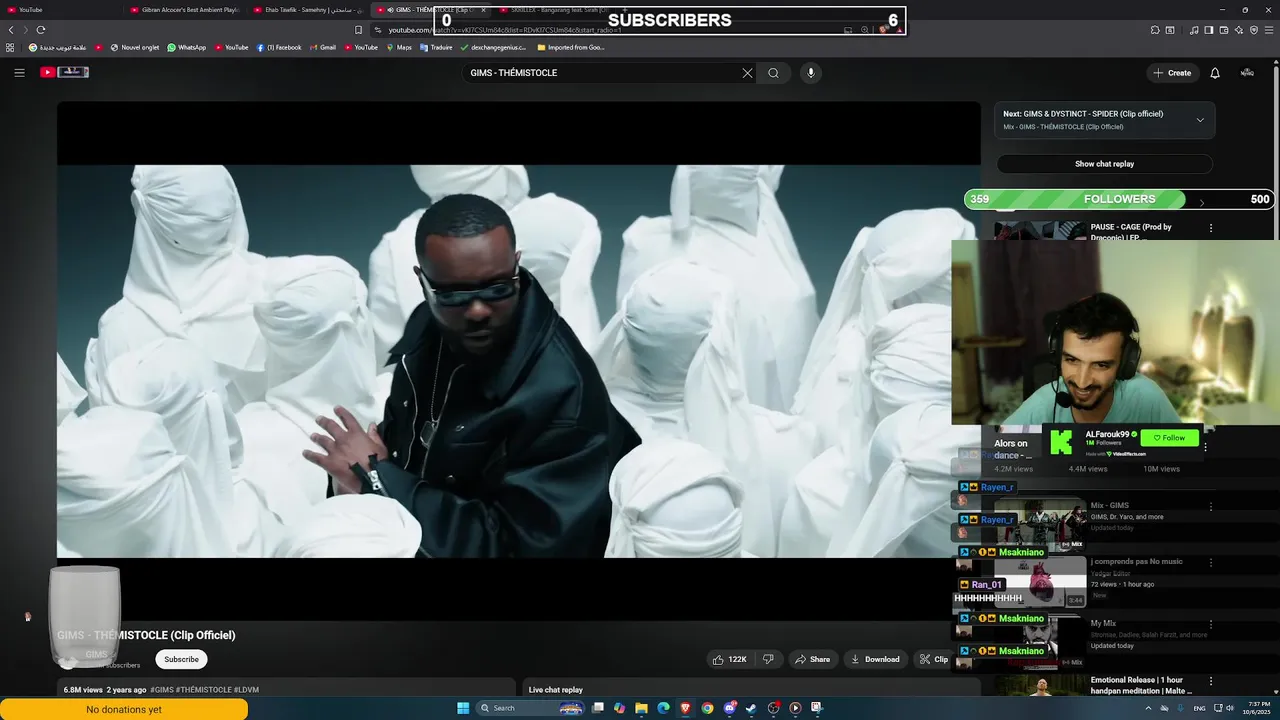
Task: Create a Clip of the video
Action: 934,659
